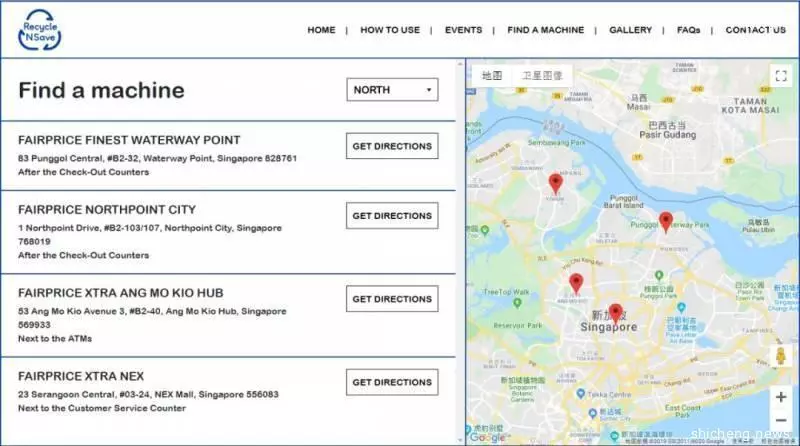This screenshot has width=800, height=446.
Task: Click 'Next to the ATMs' text
Action: point(55,339)
